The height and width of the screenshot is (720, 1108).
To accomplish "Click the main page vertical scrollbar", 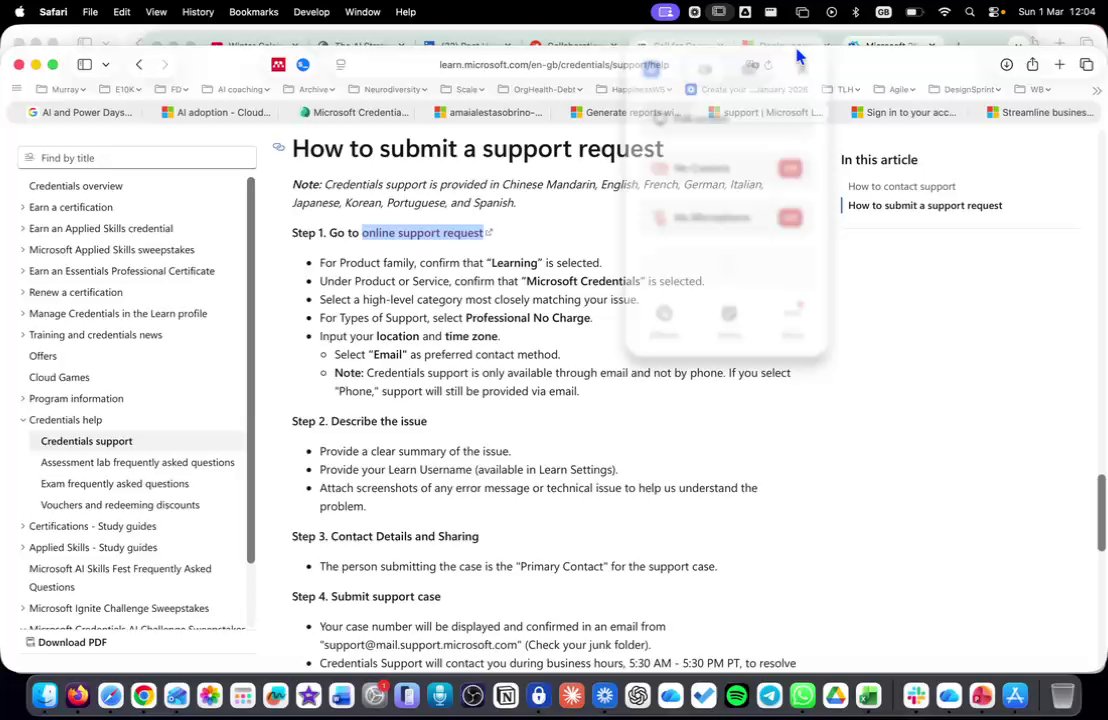I will pyautogui.click(x=1101, y=513).
